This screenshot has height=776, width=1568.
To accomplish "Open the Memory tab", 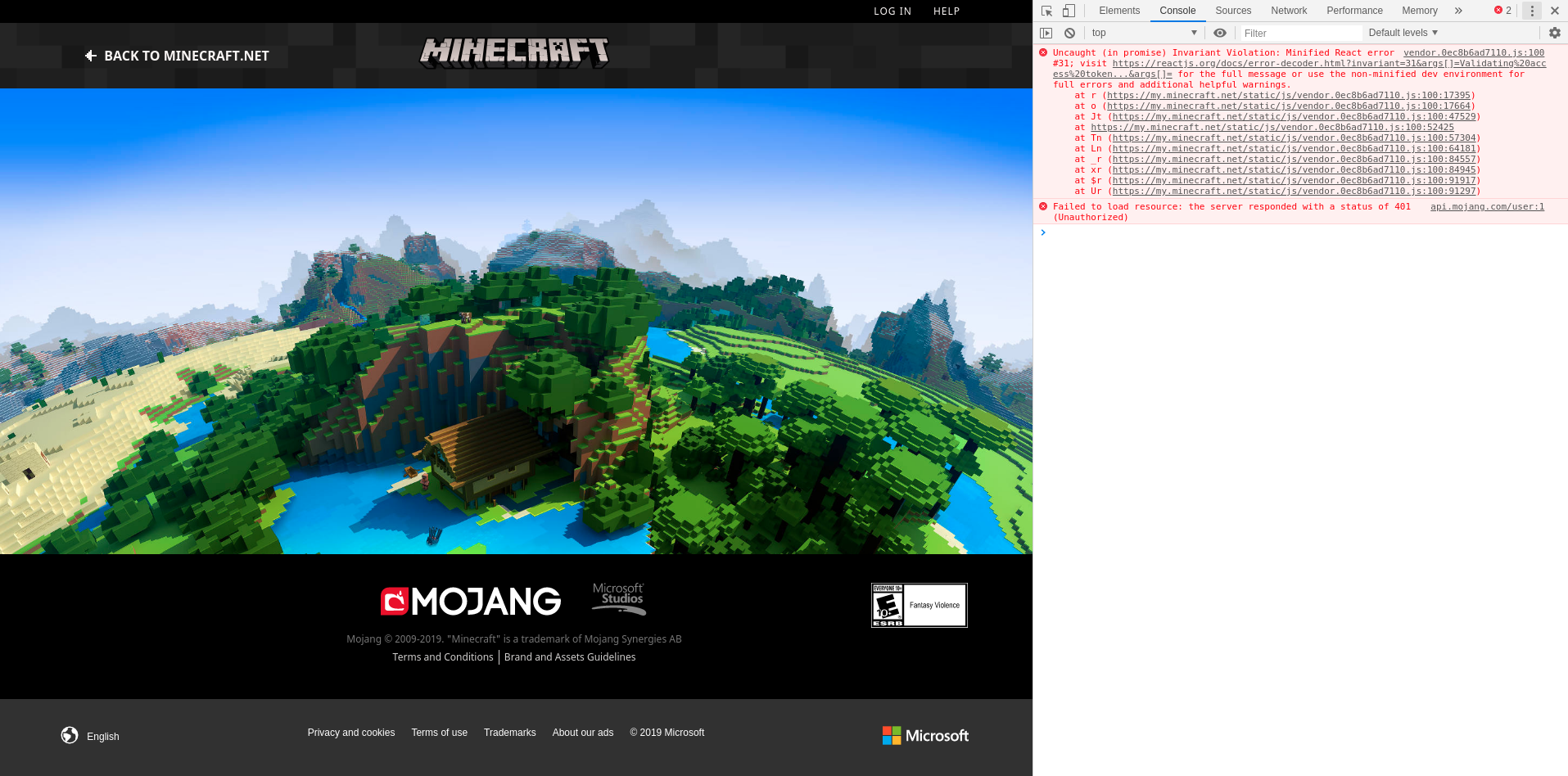I will pyautogui.click(x=1420, y=11).
